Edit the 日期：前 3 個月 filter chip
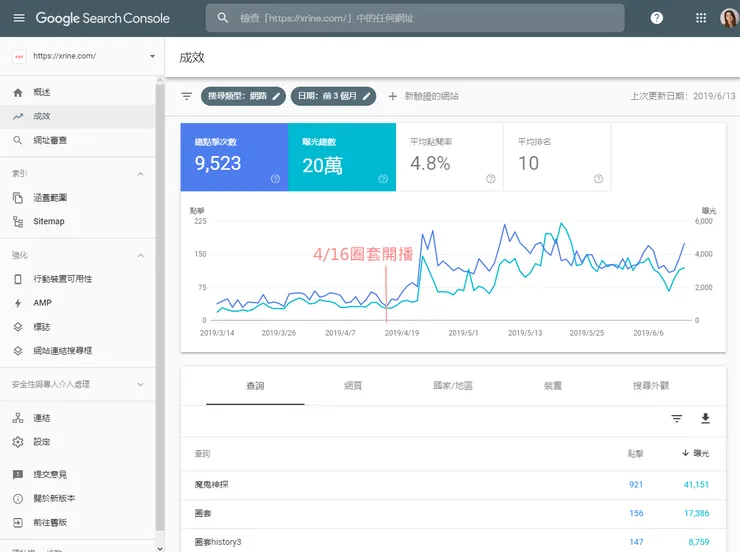Image resolution: width=740 pixels, height=552 pixels. (x=333, y=96)
